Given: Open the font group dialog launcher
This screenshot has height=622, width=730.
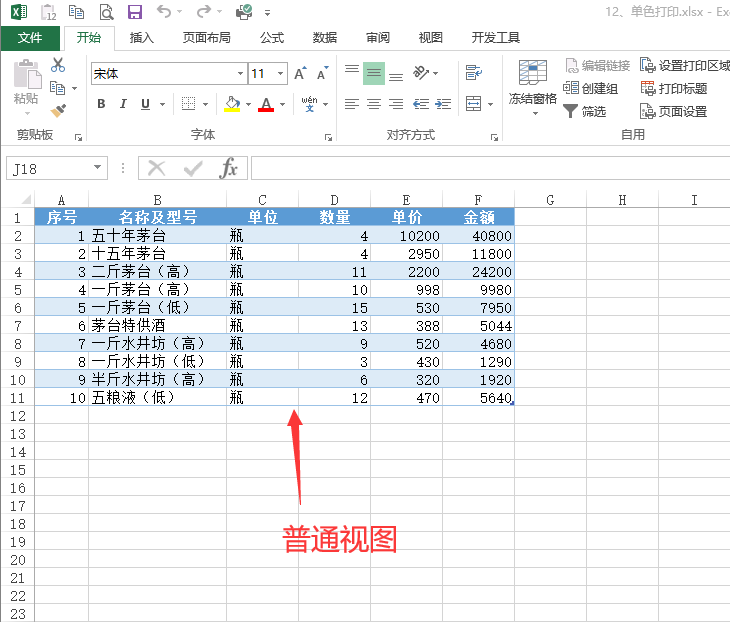Looking at the screenshot, I should [x=328, y=137].
